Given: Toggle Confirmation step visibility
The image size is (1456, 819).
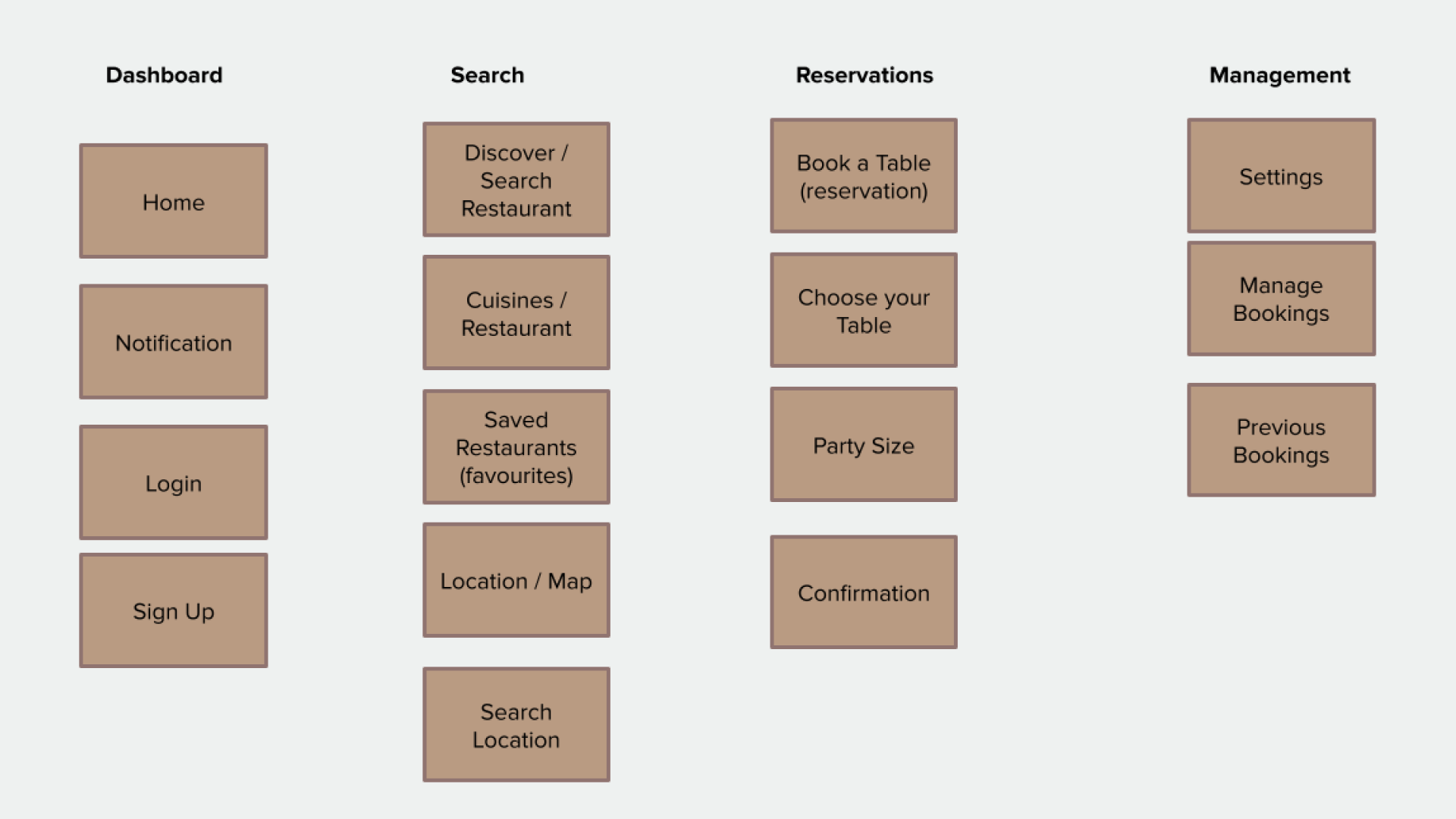Looking at the screenshot, I should 864,591.
